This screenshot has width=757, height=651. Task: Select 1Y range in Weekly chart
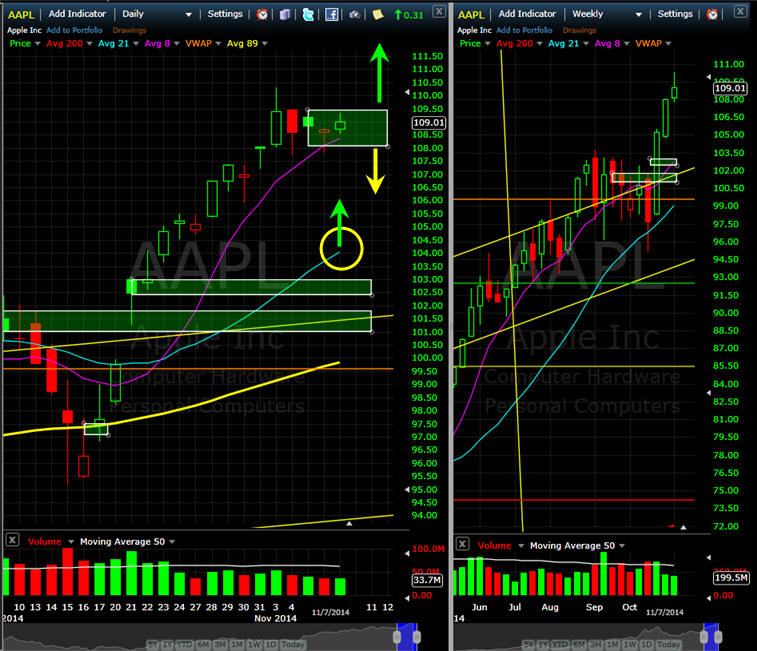click(x=543, y=644)
